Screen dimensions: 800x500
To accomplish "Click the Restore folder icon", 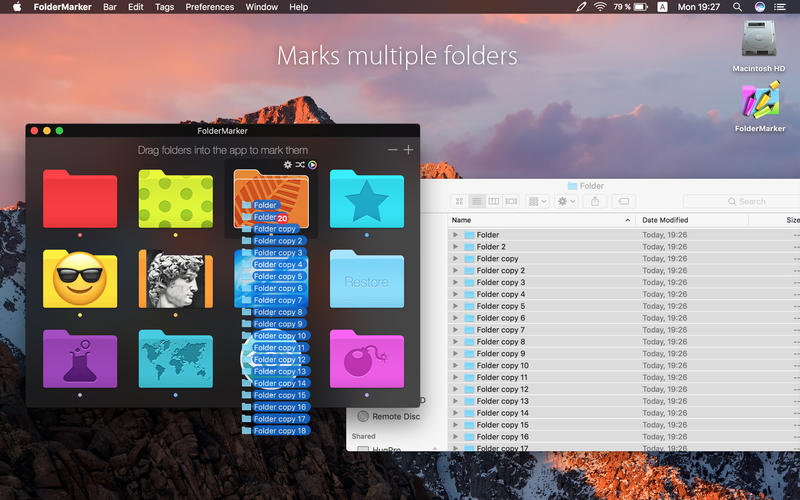I will click(x=367, y=279).
